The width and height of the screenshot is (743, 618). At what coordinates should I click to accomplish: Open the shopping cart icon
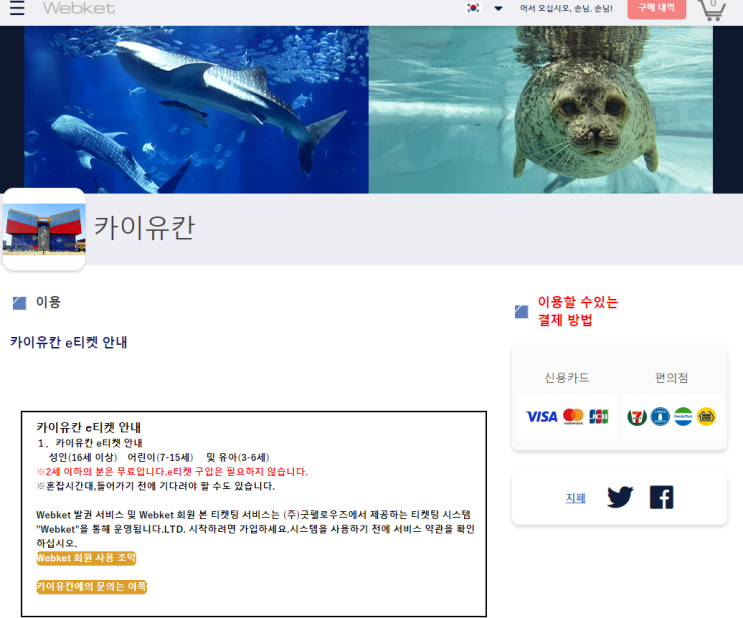712,9
